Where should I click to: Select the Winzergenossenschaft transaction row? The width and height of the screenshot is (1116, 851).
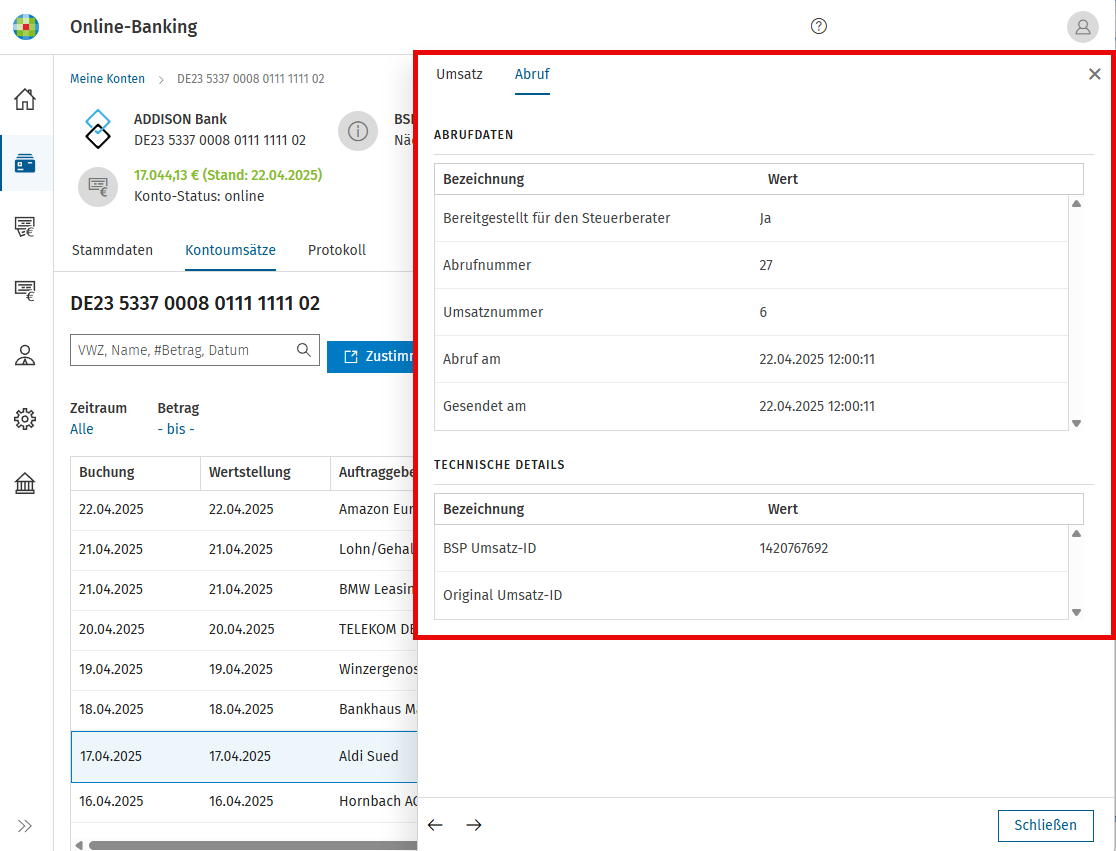click(x=244, y=669)
